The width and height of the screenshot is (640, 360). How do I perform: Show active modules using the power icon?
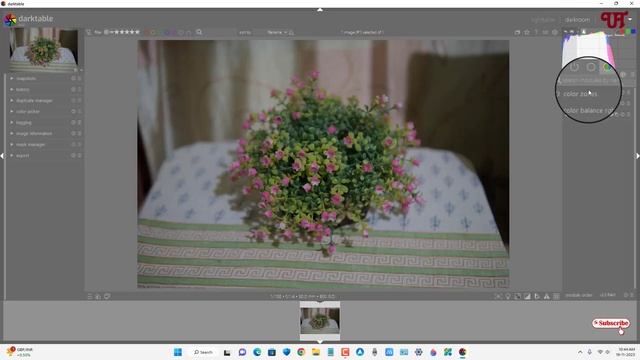coord(574,67)
